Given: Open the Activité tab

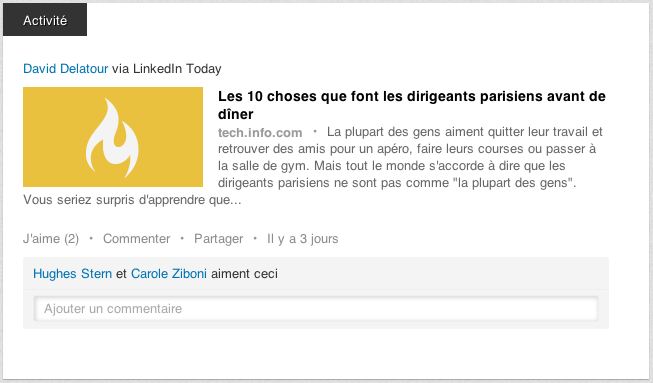Looking at the screenshot, I should pos(45,20).
